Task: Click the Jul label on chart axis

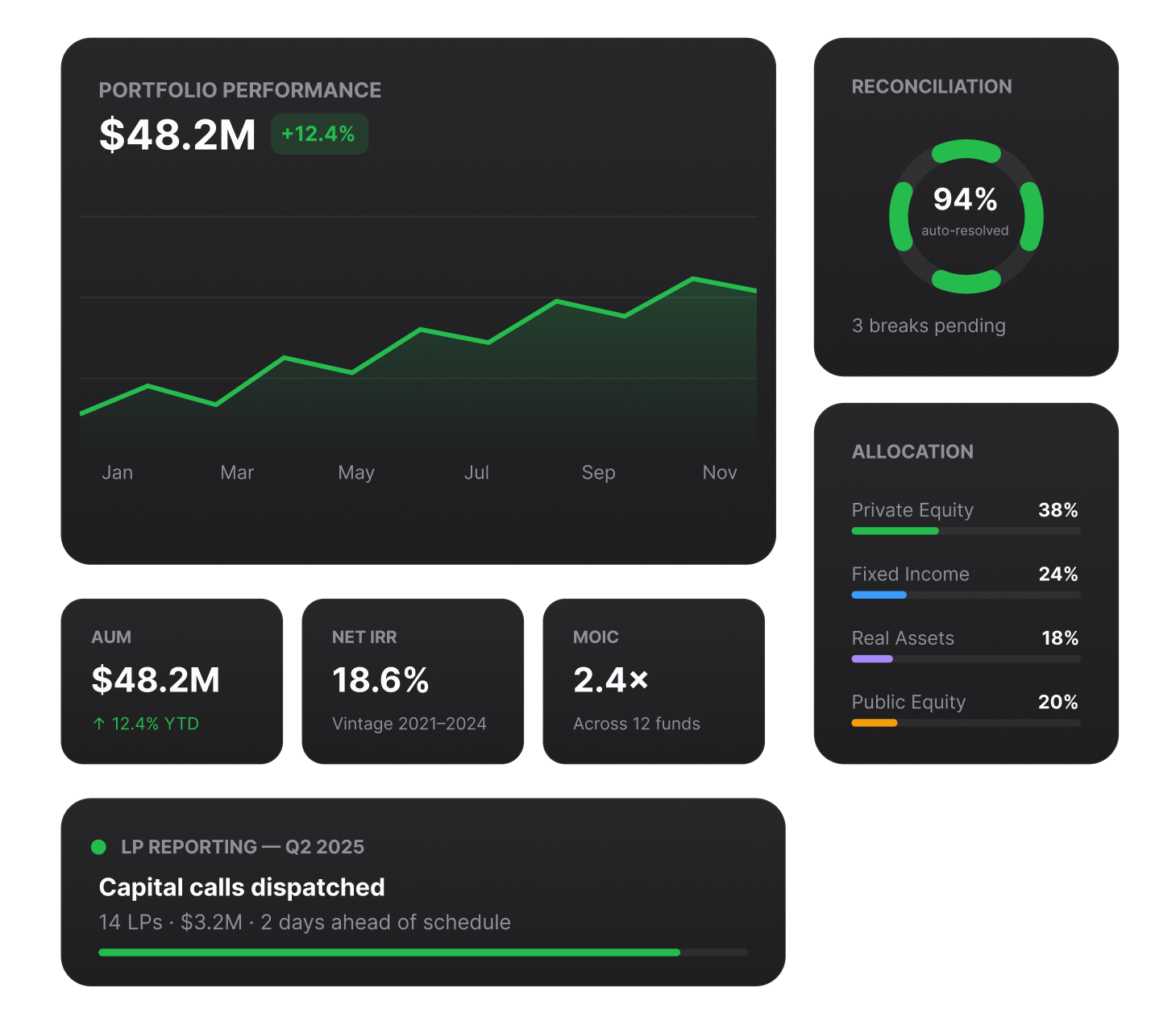Action: pyautogui.click(x=476, y=472)
